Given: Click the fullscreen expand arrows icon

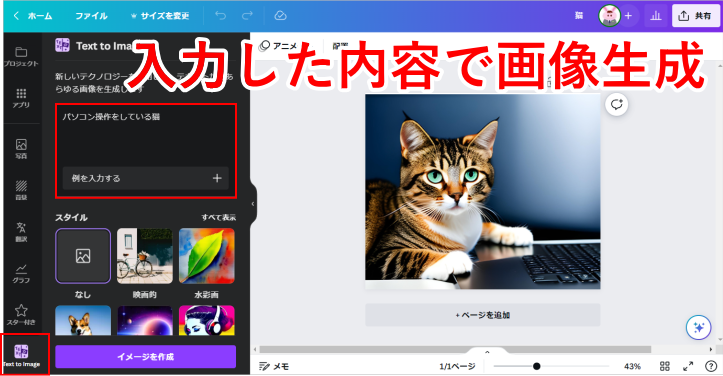Looking at the screenshot, I should [x=688, y=366].
